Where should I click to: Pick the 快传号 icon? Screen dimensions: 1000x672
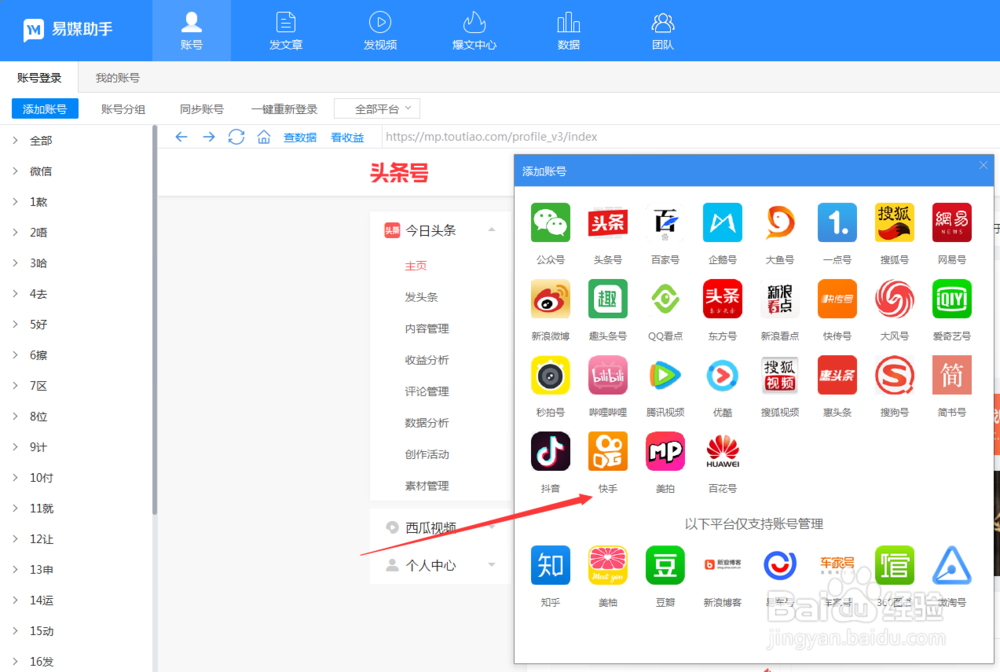coord(837,298)
